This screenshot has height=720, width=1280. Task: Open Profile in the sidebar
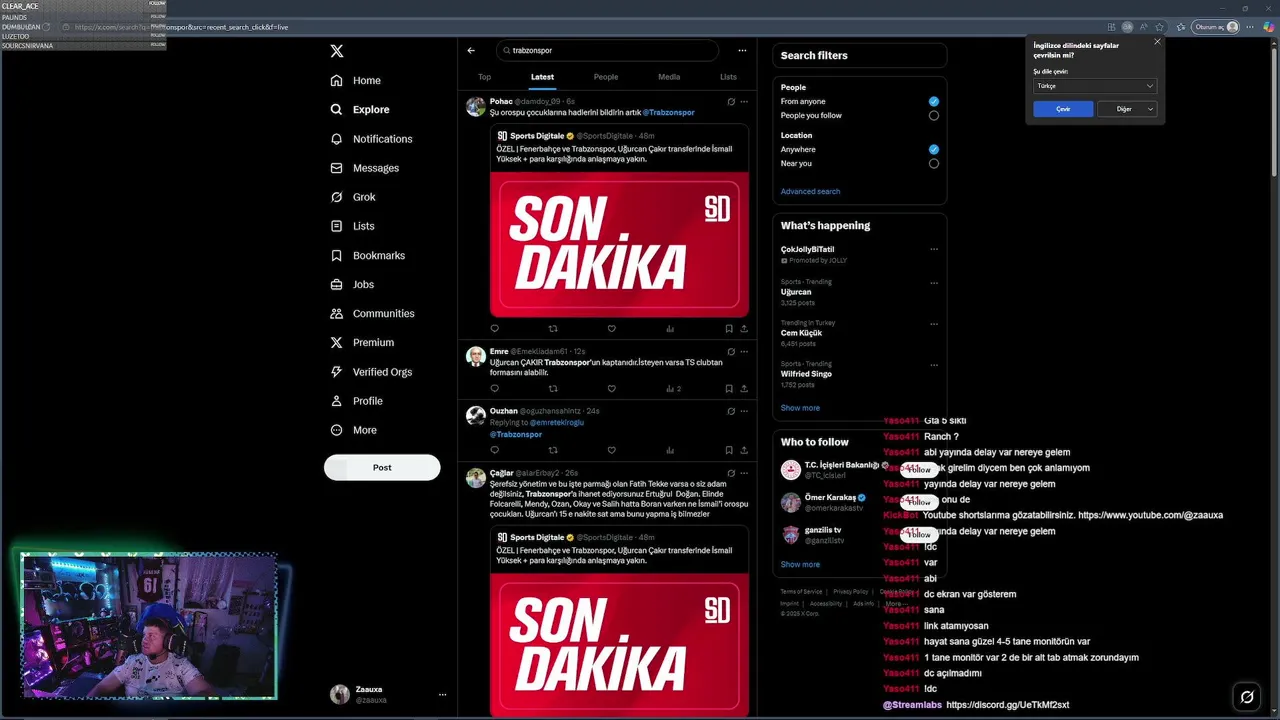pyautogui.click(x=356, y=401)
